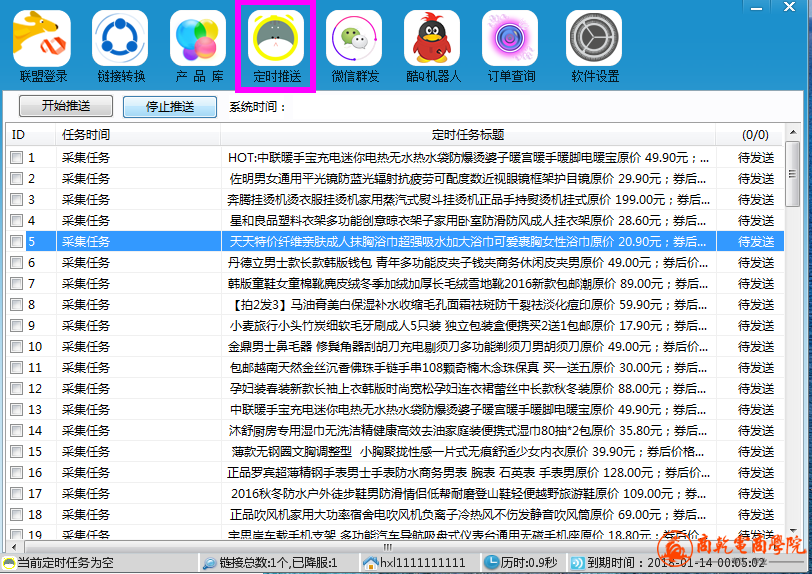Launch the 酷Q机器人 penguin icon
The width and height of the screenshot is (812, 574).
tap(432, 39)
